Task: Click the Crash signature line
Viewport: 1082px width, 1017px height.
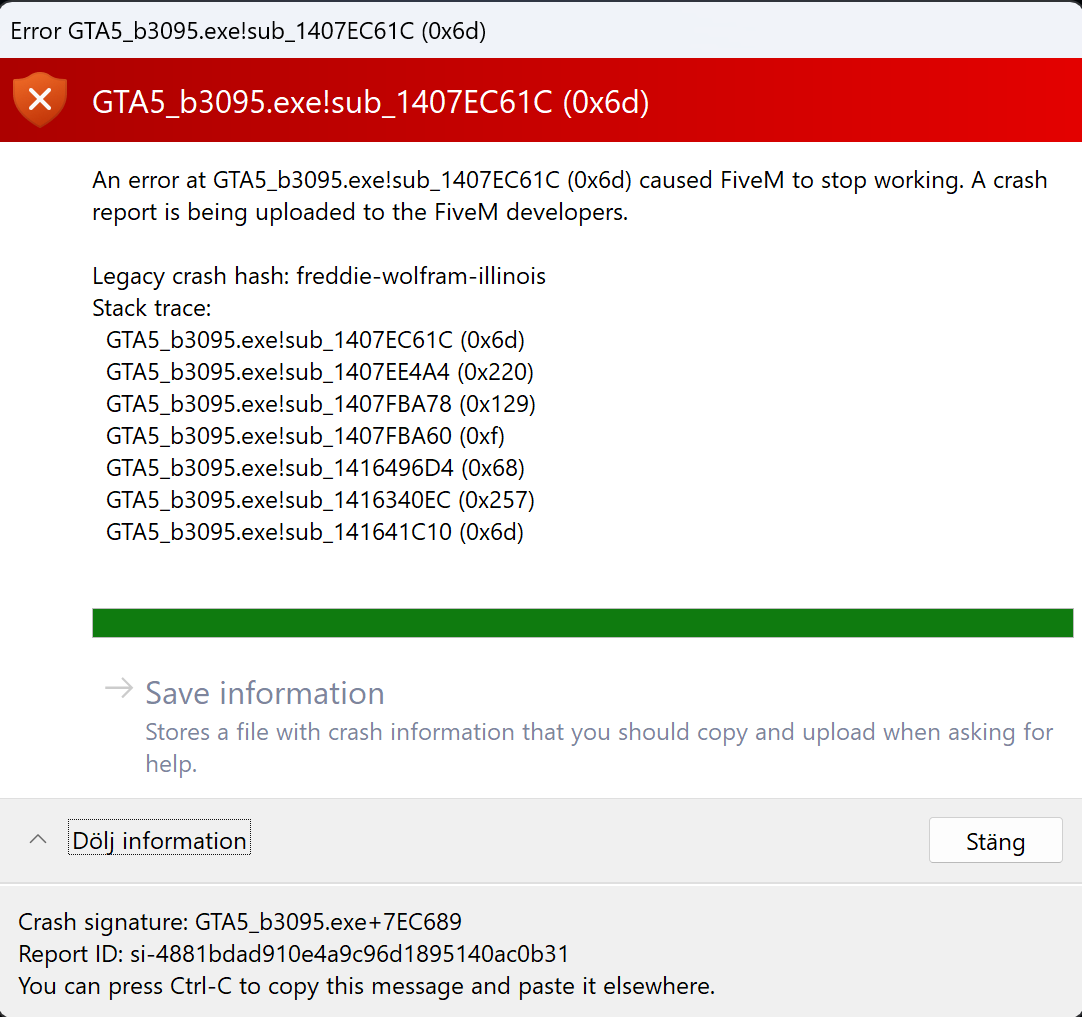Action: tap(239, 922)
